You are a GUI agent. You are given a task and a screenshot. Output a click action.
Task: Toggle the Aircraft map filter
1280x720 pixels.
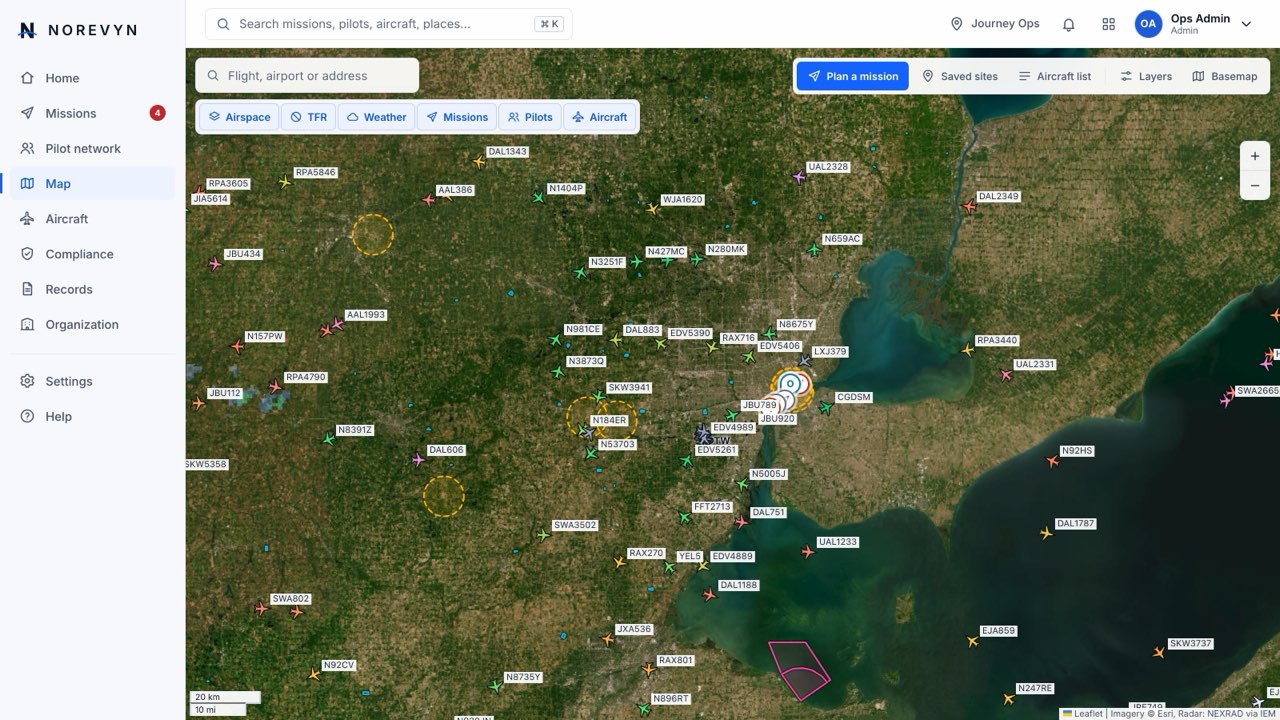(x=599, y=117)
